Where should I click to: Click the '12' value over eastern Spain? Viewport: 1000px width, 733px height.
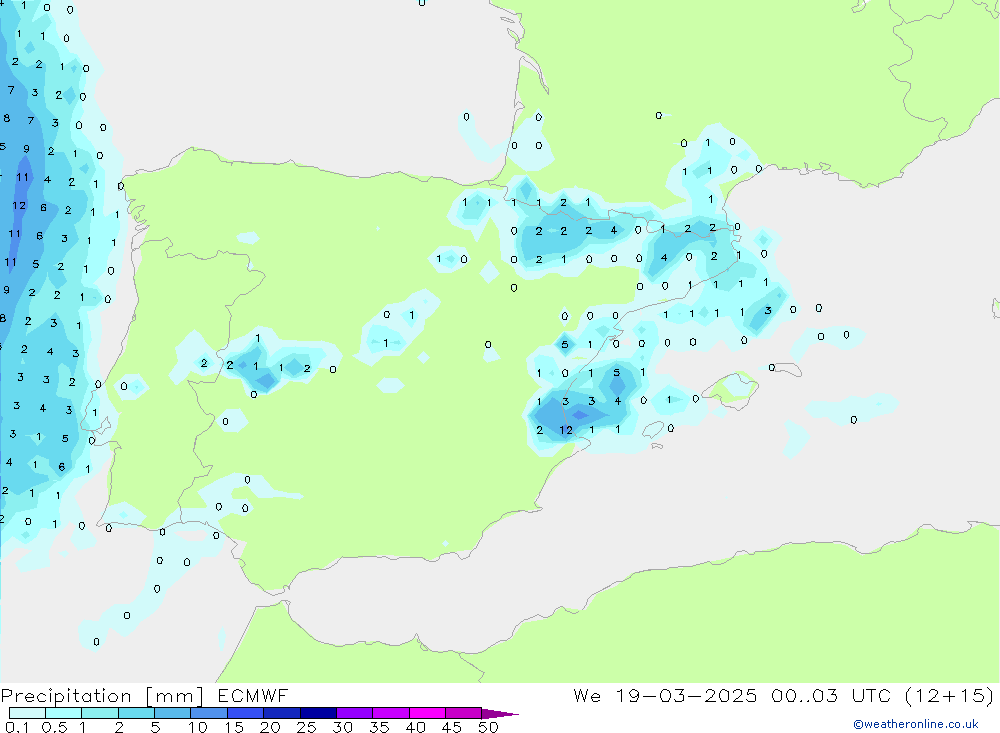pos(566,430)
